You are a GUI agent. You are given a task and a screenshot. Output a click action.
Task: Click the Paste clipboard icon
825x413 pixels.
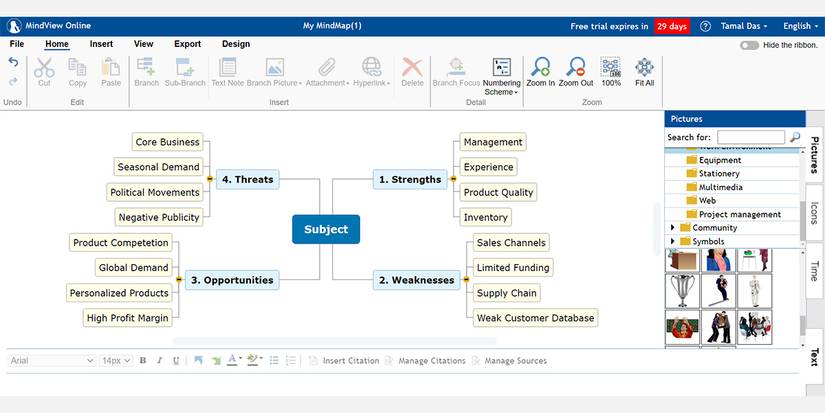click(111, 68)
